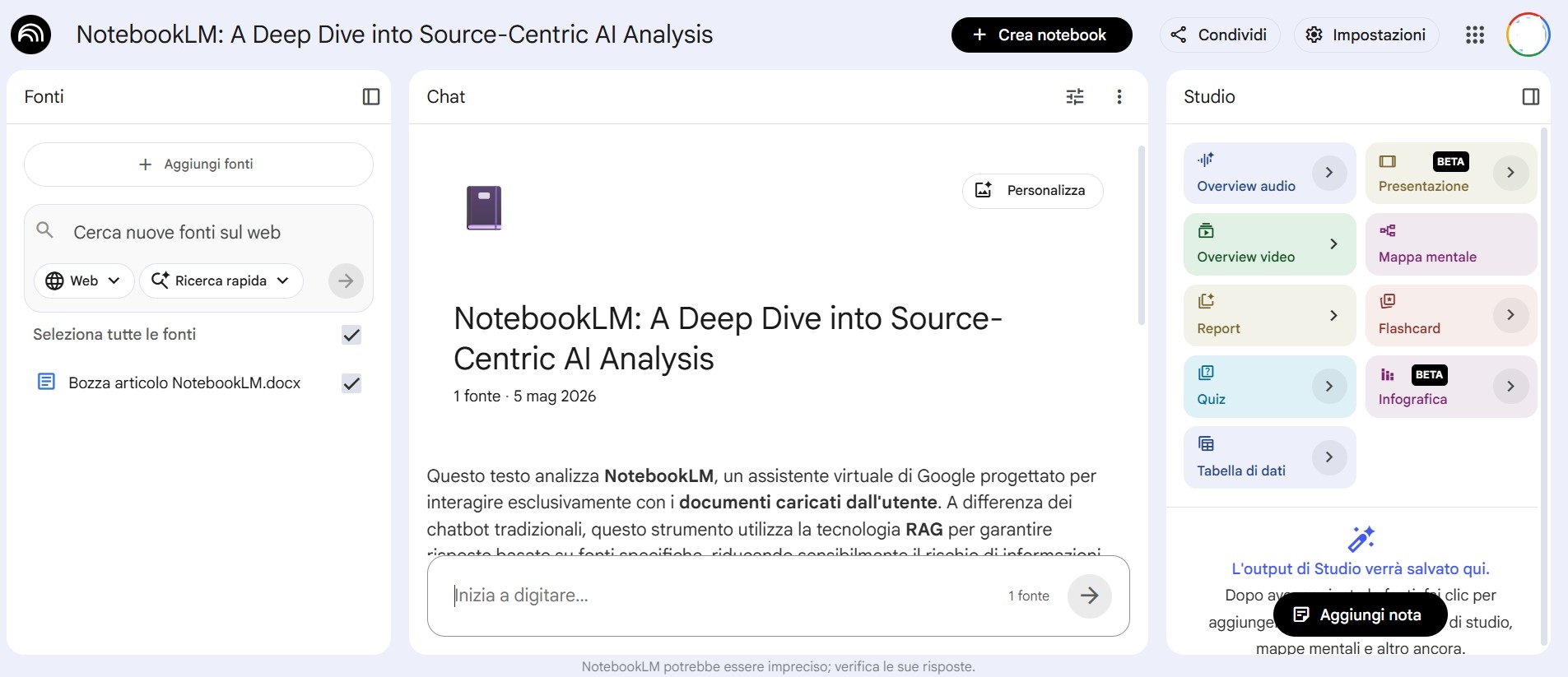Uncheck the Bozza articolo NotebookLM.docx source
The height and width of the screenshot is (677, 1568).
[351, 383]
